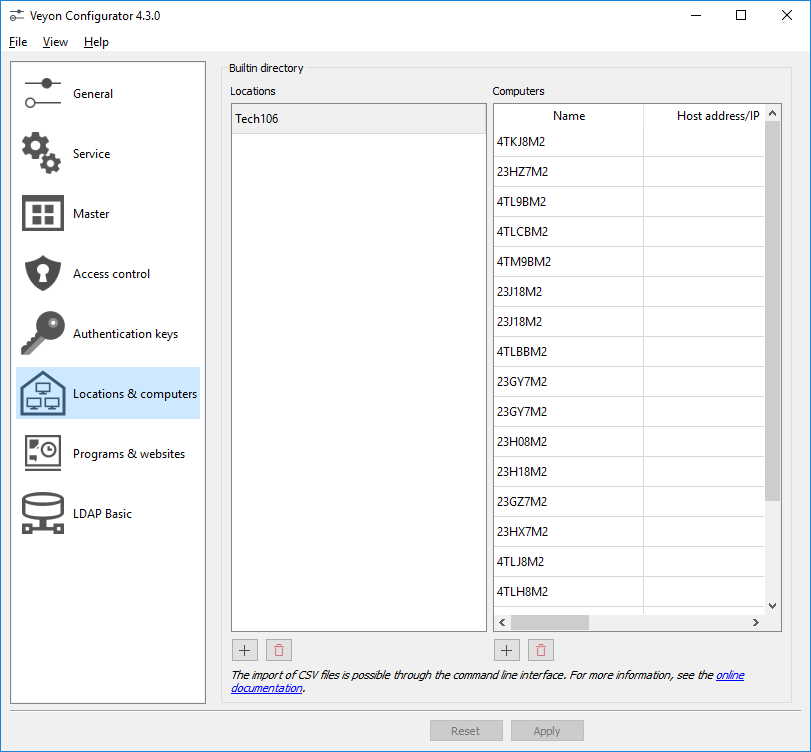Click the vertical scrollbar thumb in Computers
Viewport: 811px width, 752px height.
(x=772, y=311)
